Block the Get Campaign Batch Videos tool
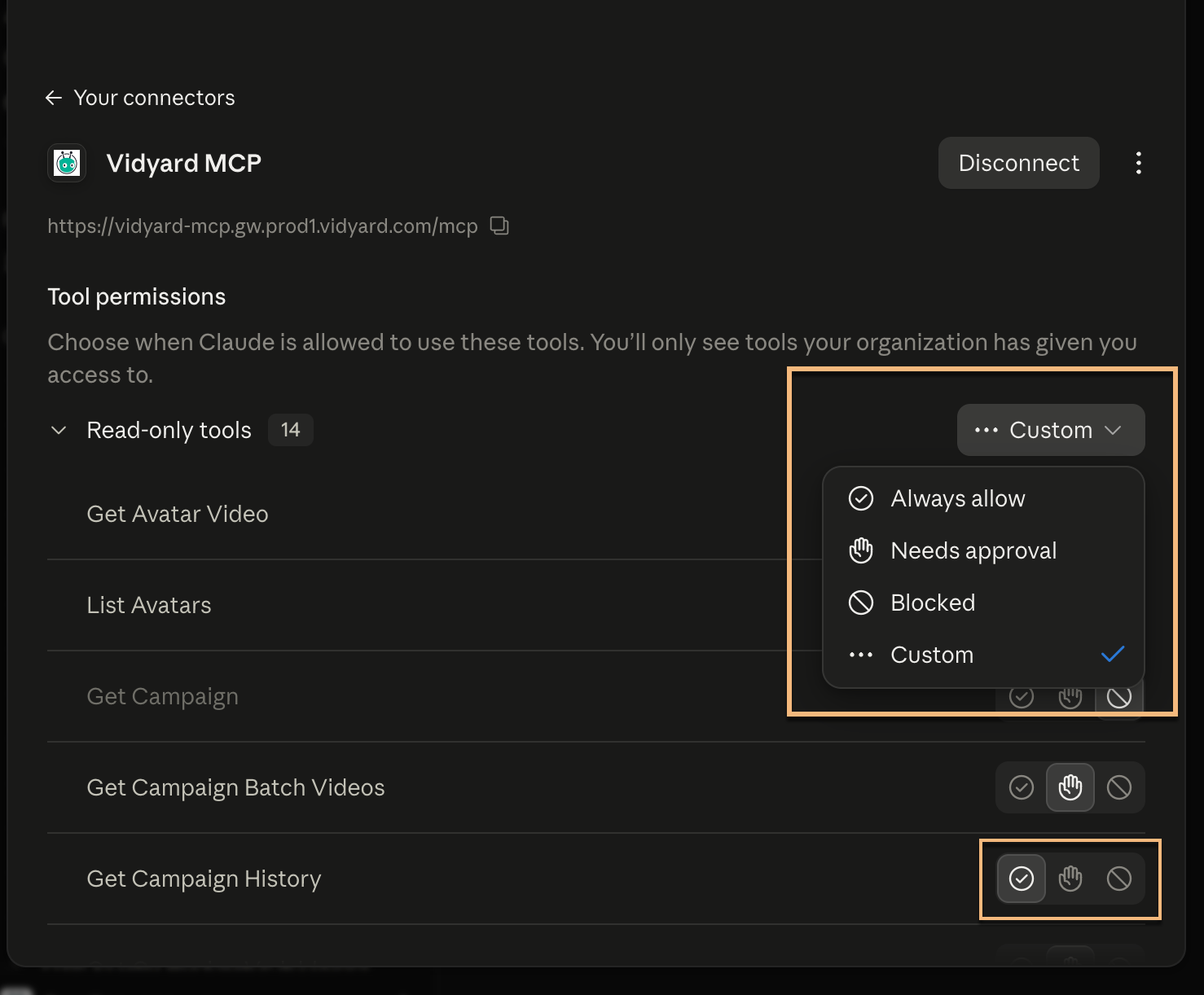Image resolution: width=1204 pixels, height=995 pixels. 1119,787
